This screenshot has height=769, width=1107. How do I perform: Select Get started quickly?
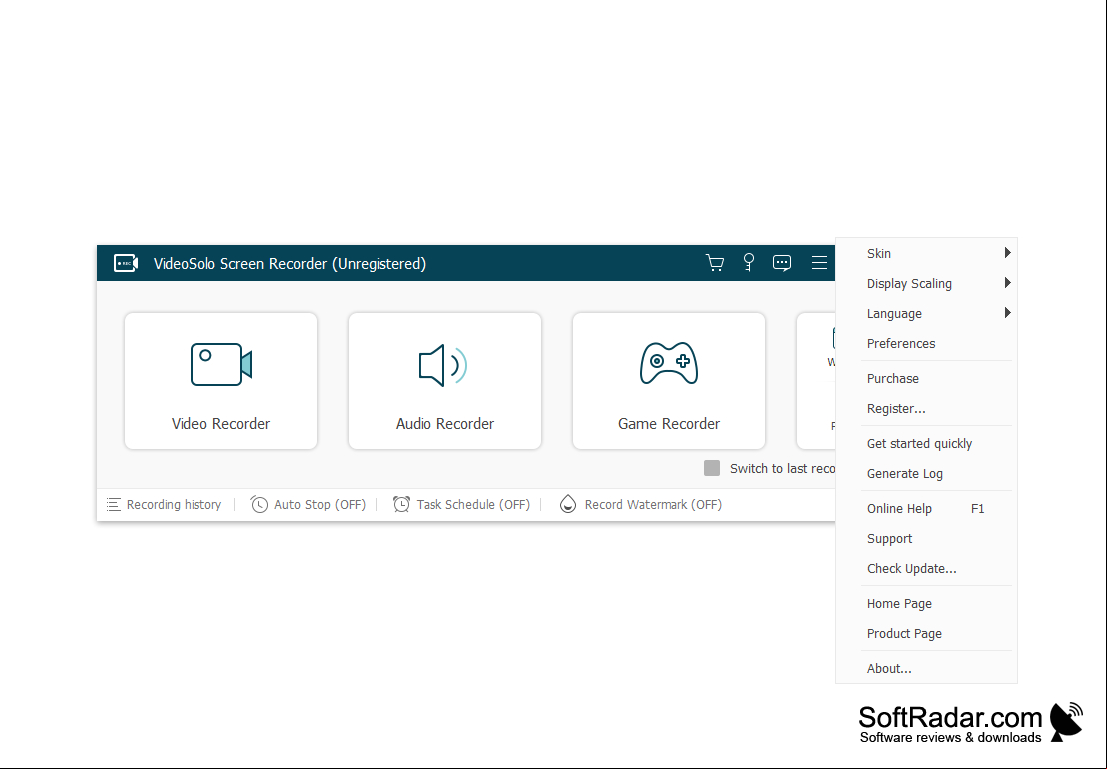926,443
